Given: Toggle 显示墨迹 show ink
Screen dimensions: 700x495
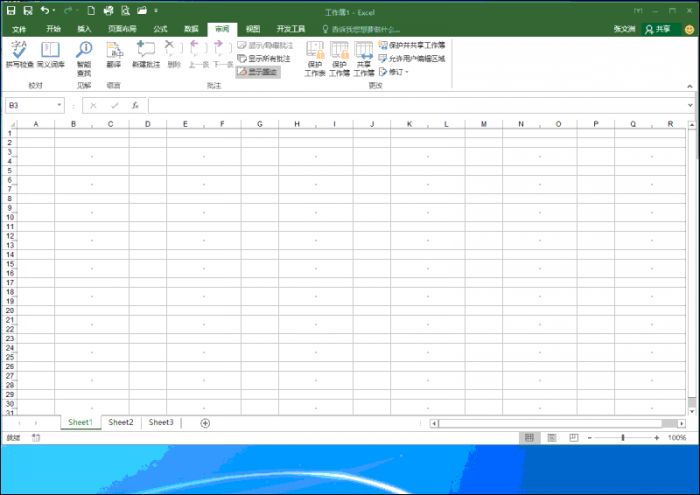Looking at the screenshot, I should [x=258, y=71].
